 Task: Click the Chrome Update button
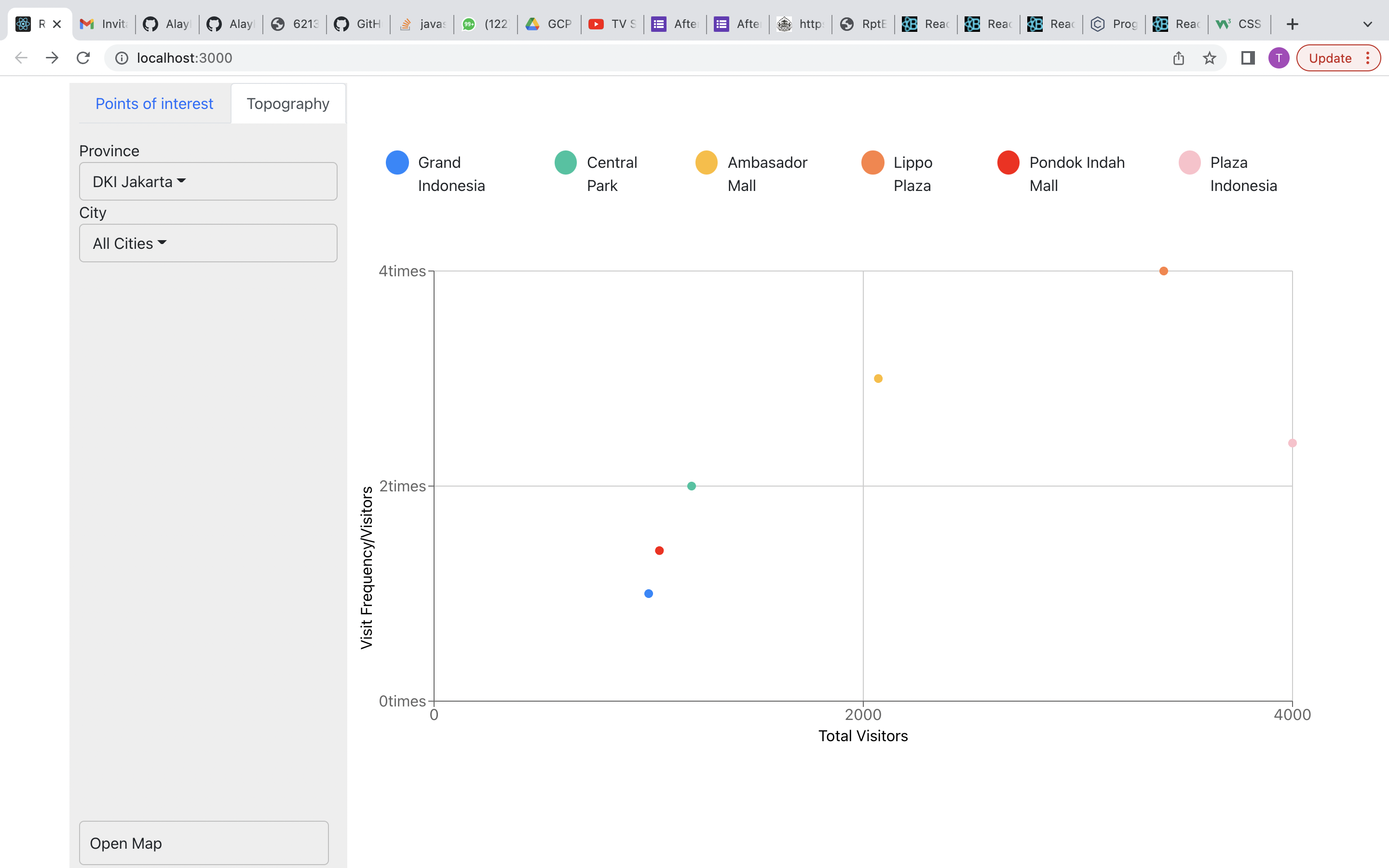click(x=1331, y=58)
